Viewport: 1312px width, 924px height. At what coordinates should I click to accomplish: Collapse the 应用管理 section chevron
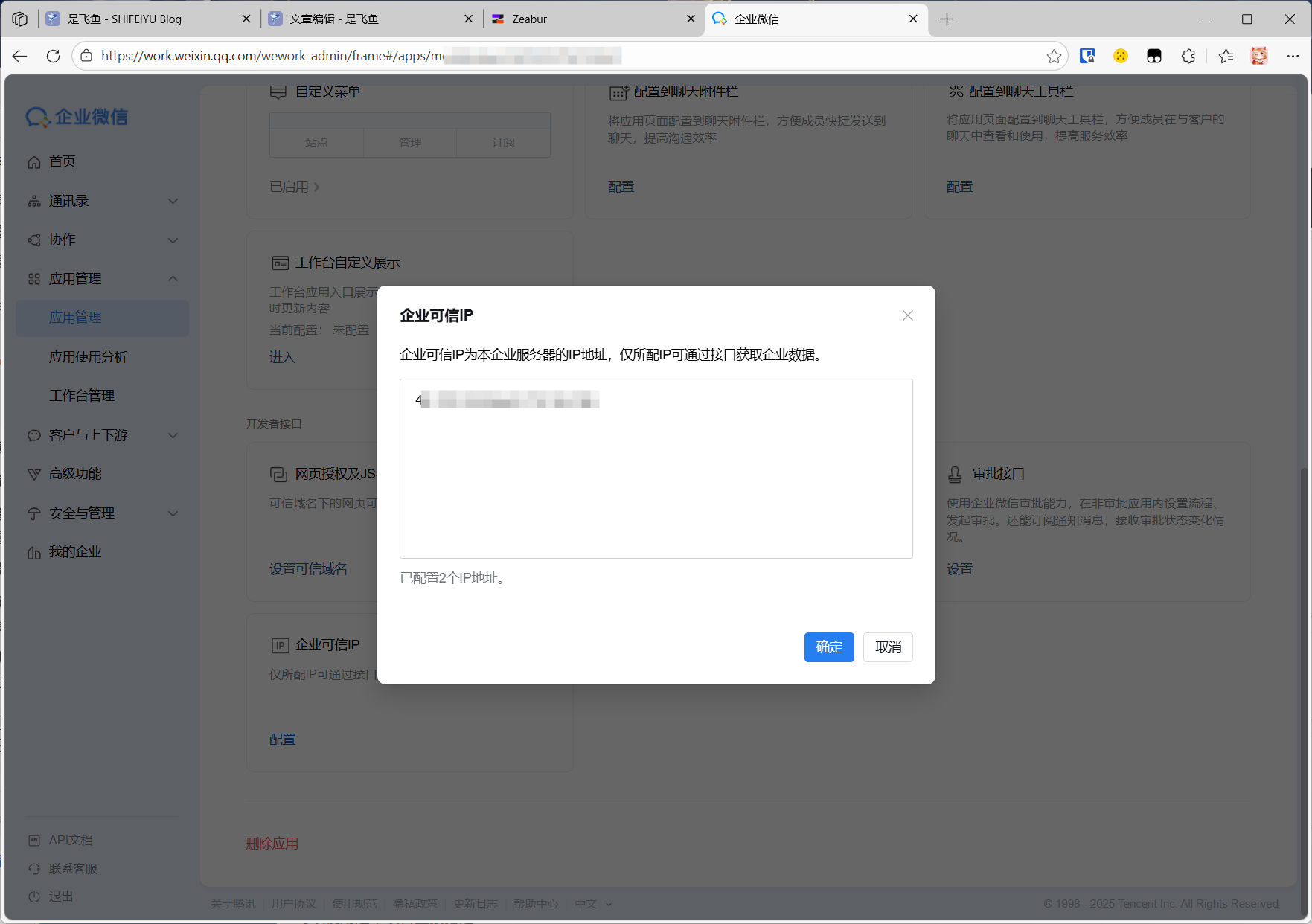point(173,279)
